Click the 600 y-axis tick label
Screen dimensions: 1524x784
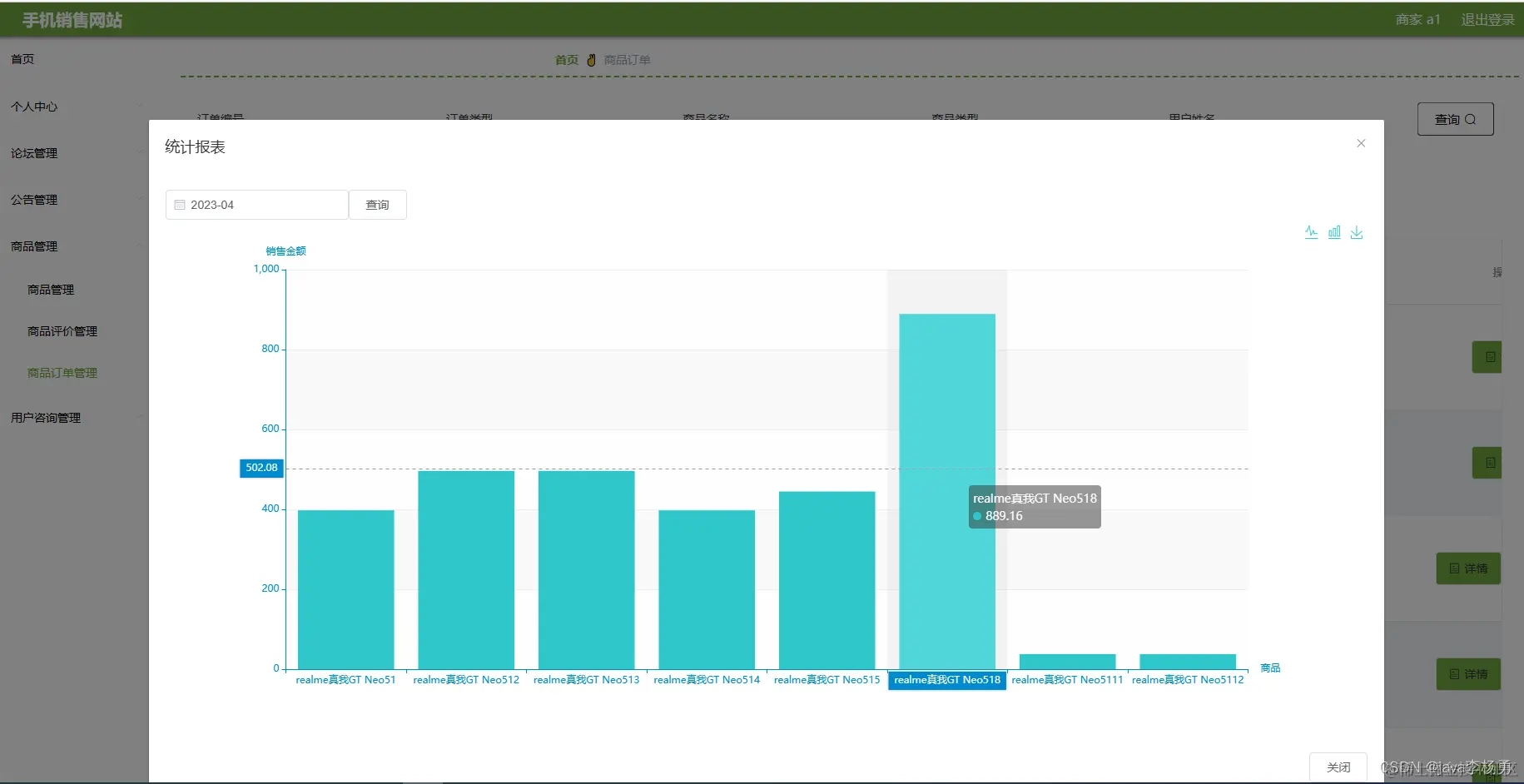(x=271, y=429)
